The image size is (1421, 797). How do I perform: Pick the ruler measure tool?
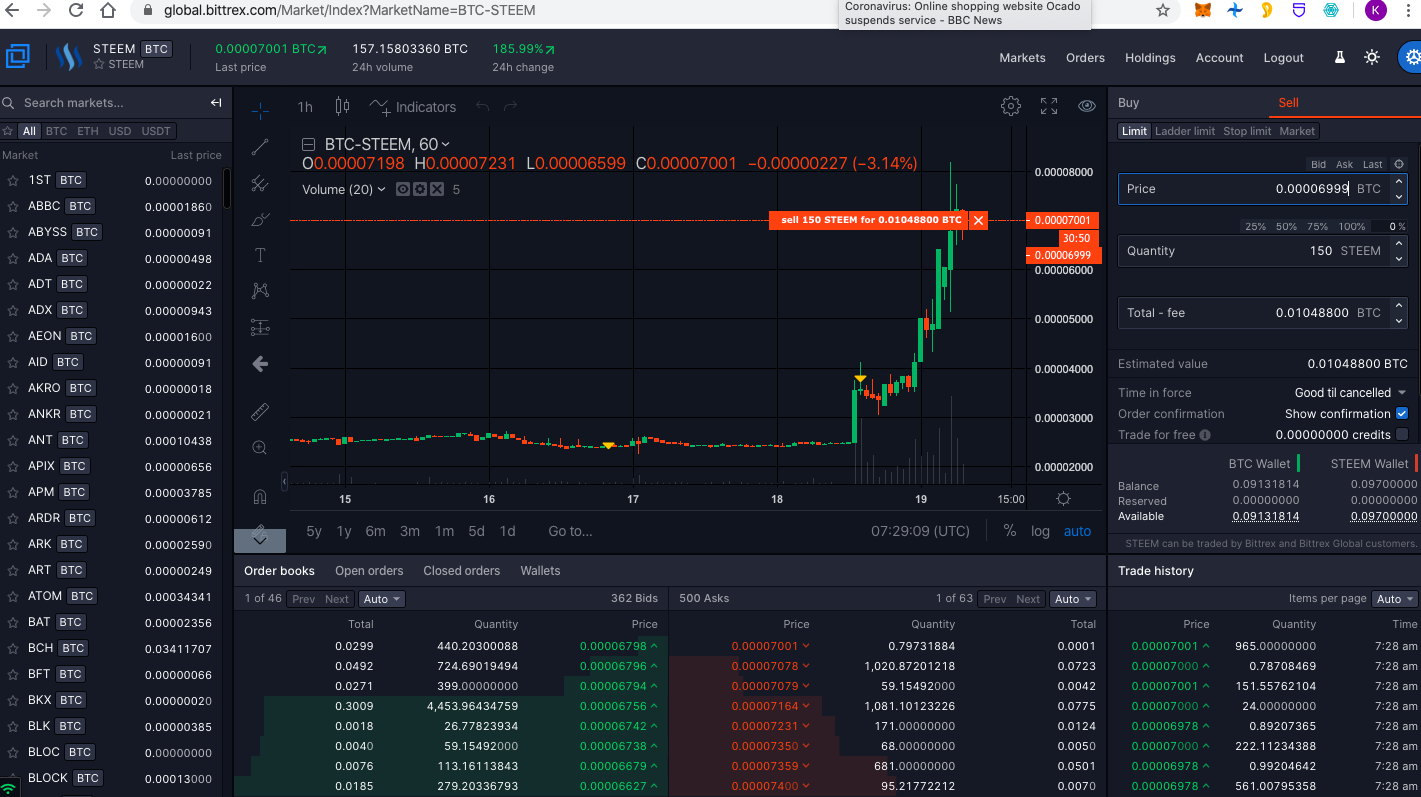point(260,412)
